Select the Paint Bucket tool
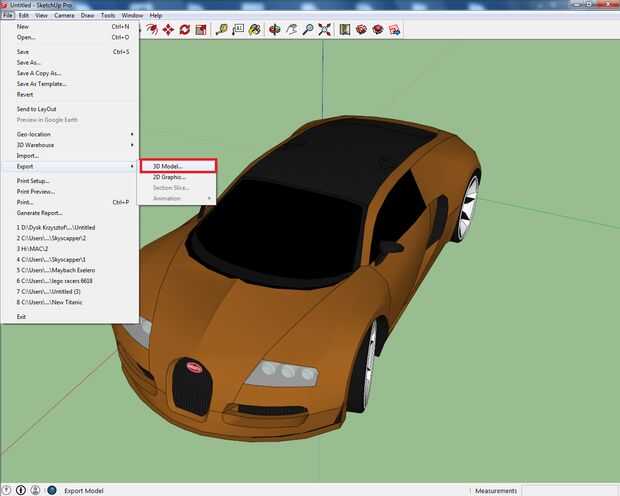Screen dimensions: 620x496 (x=254, y=29)
